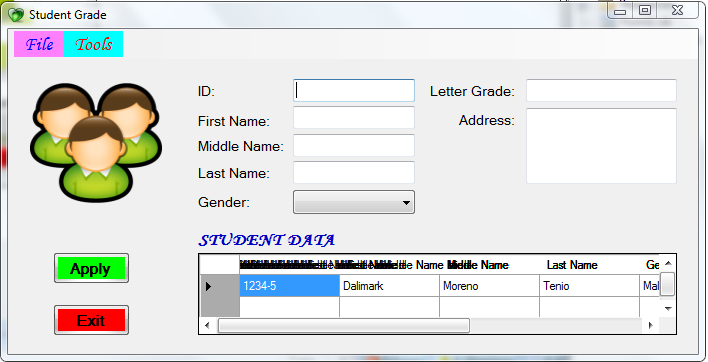The height and width of the screenshot is (362, 708).
Task: Select the 1234-5 cell in grid
Action: (289, 286)
